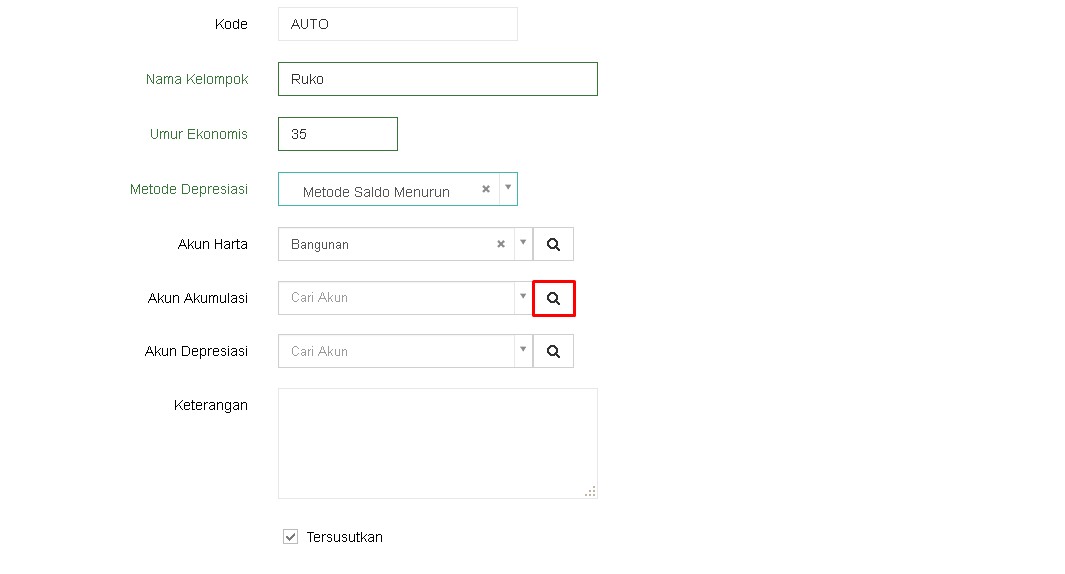Click the Metode Saldo Menurun selected value

click(376, 191)
